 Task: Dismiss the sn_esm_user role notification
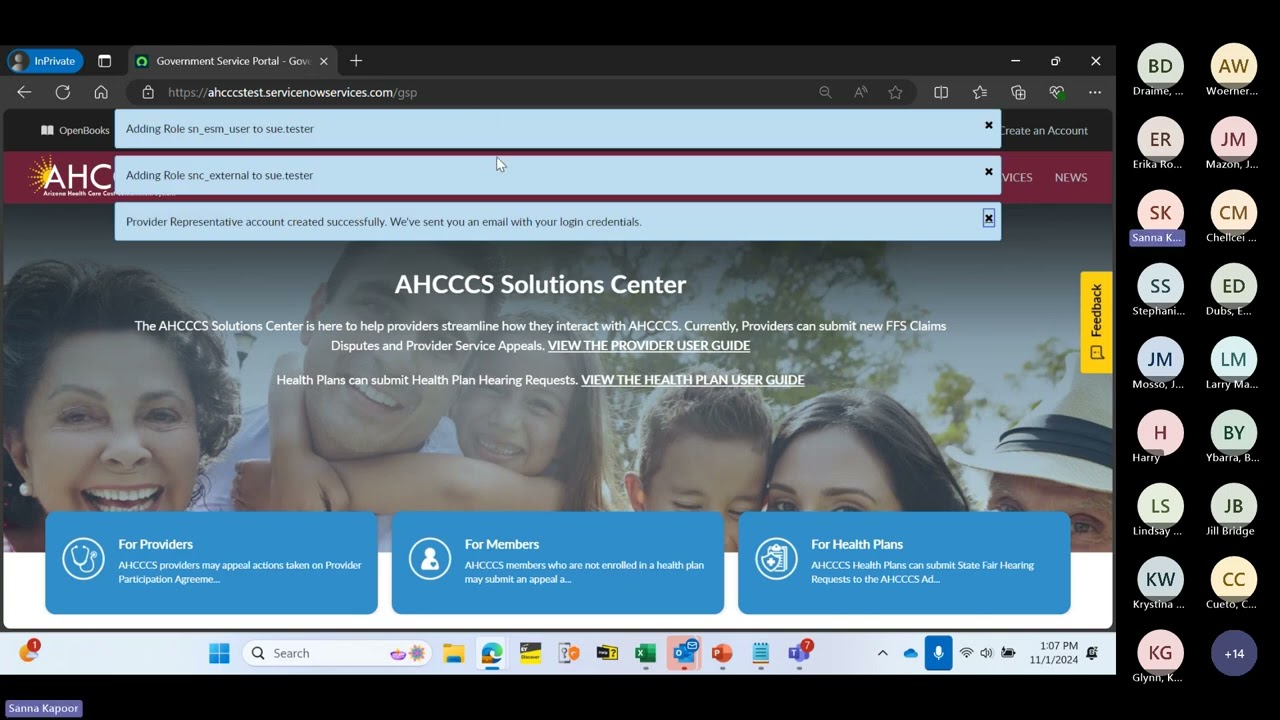coord(989,125)
